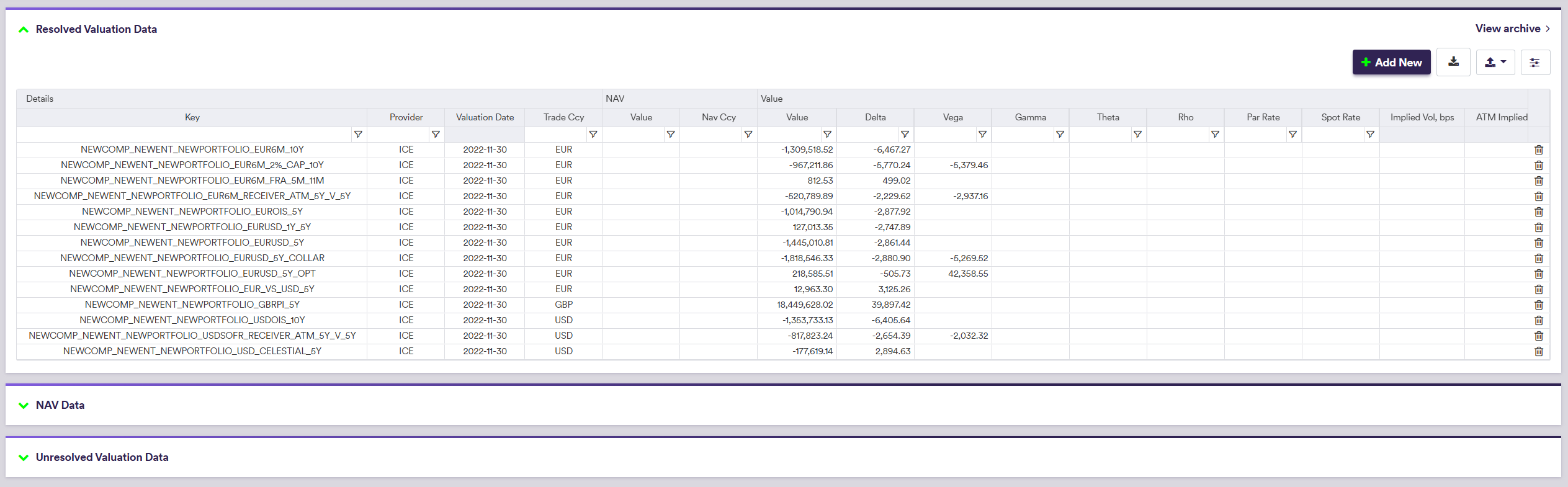1568x487 pixels.
Task: Delete the EUR6M_10Y row with trash icon
Action: 1538,150
